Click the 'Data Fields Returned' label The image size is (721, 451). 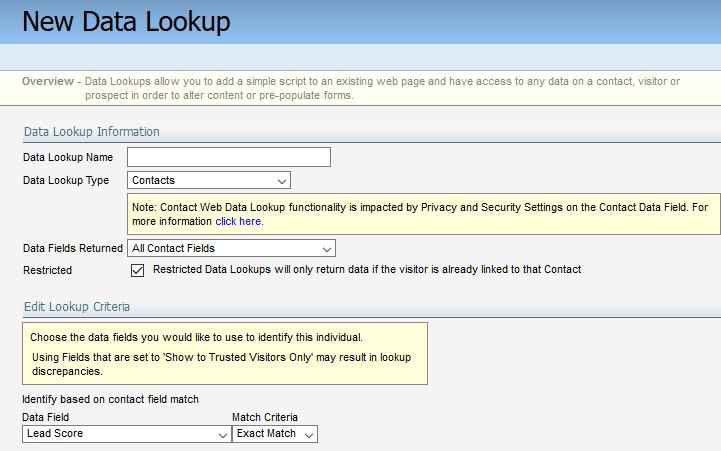tap(73, 248)
